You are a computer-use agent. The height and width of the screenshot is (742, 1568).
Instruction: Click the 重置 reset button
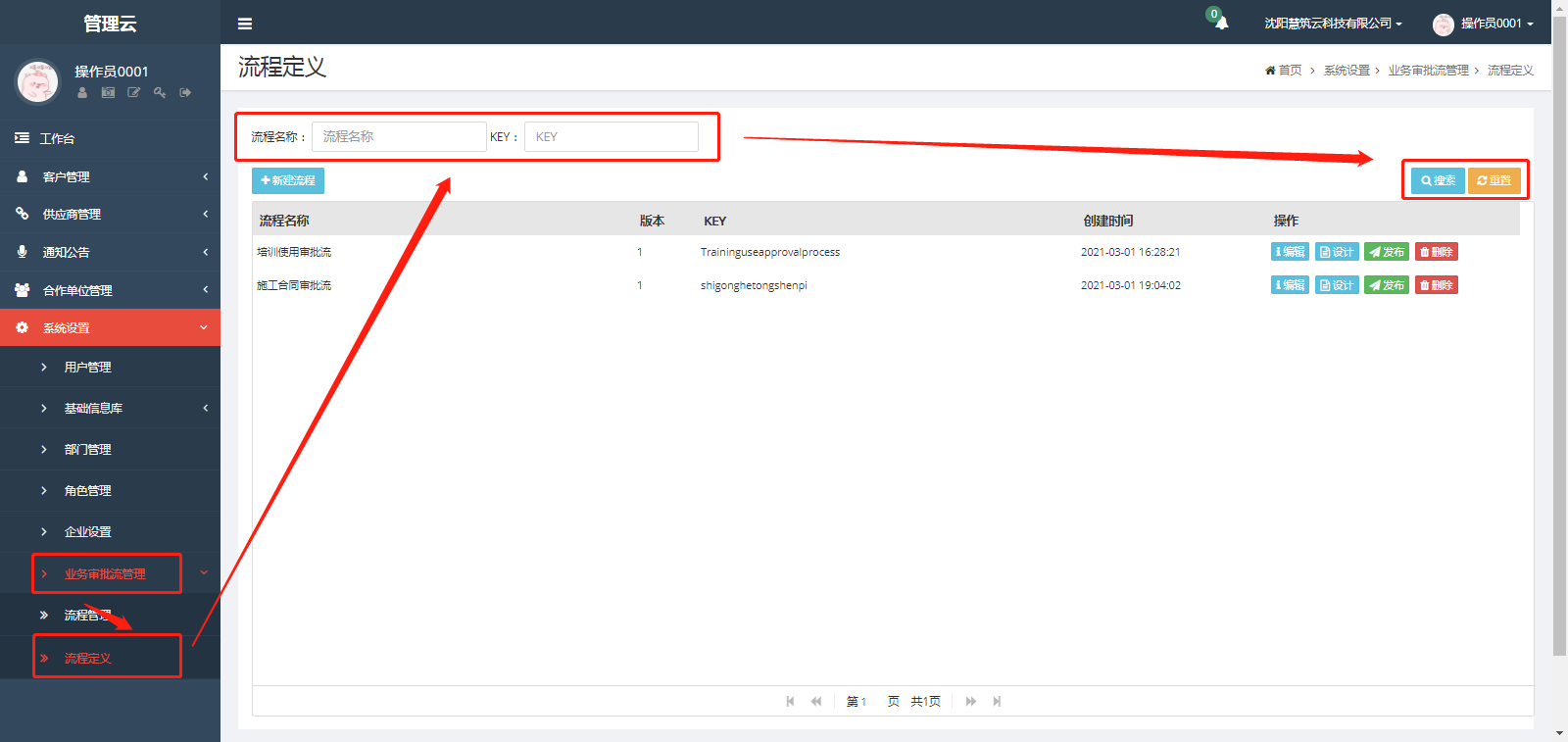pyautogui.click(x=1494, y=180)
